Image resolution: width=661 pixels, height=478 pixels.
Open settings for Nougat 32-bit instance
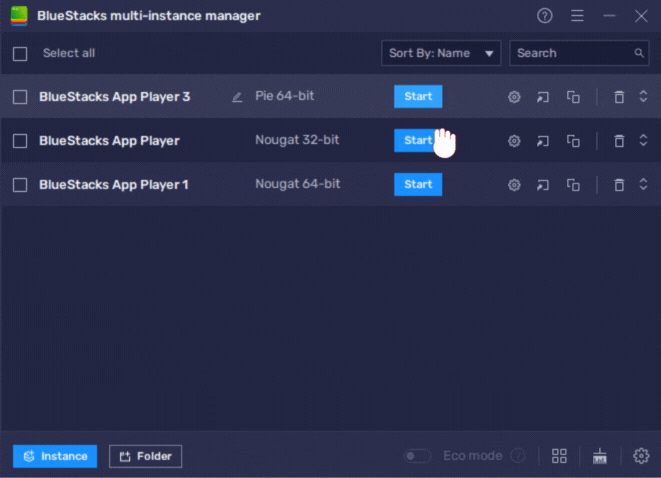[514, 141]
